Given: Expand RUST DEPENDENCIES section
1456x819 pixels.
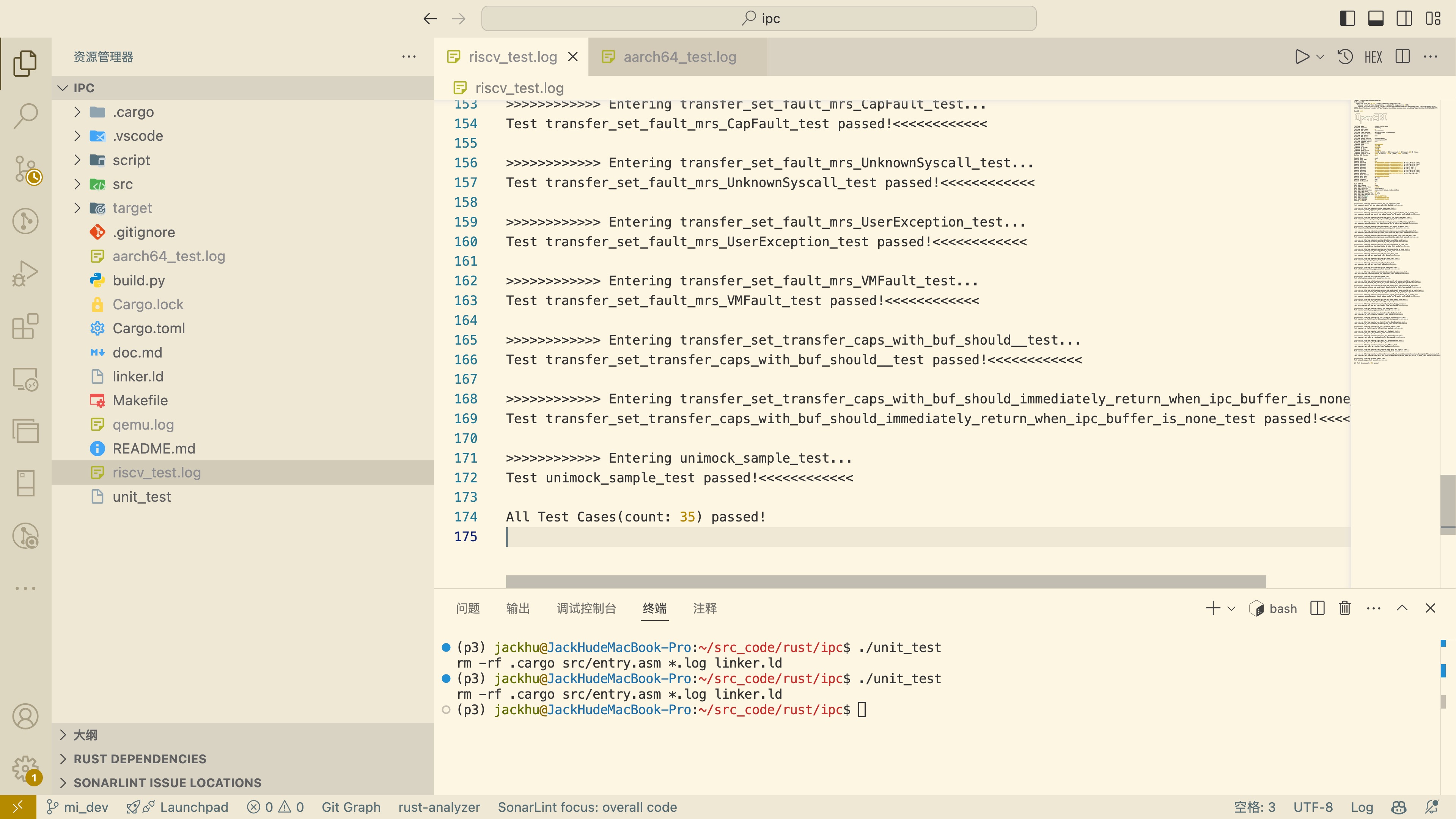Looking at the screenshot, I should pos(140,759).
